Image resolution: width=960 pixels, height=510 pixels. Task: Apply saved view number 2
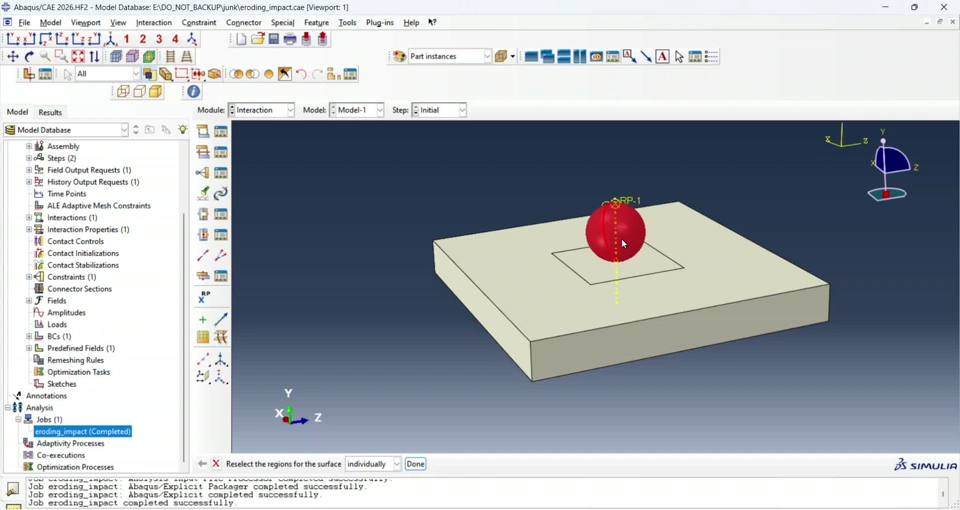tap(143, 39)
